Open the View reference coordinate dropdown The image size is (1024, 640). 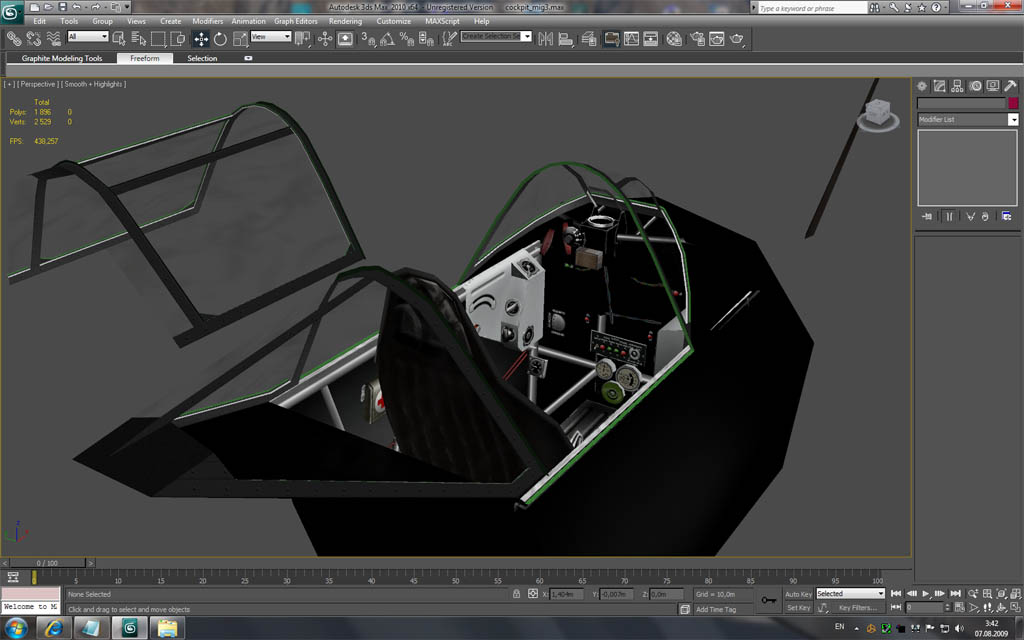coord(271,37)
